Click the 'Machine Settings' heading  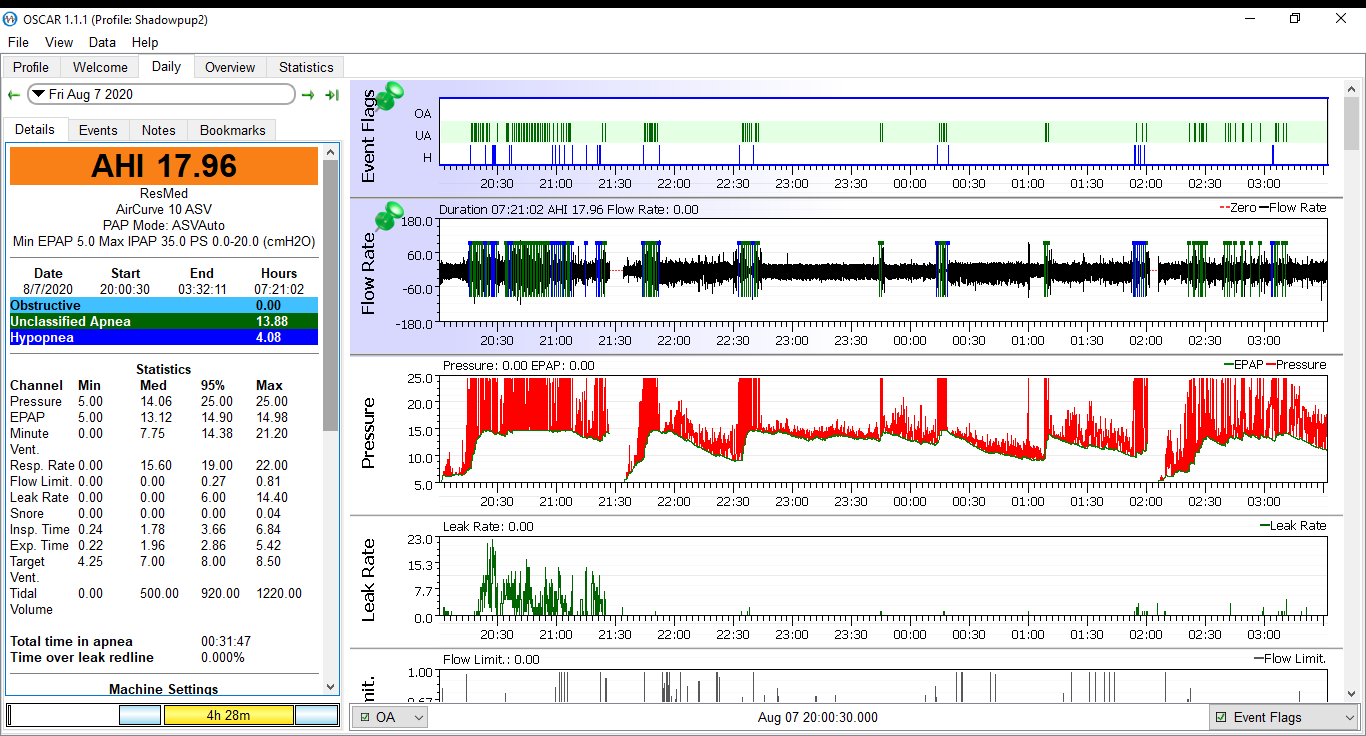(x=164, y=689)
